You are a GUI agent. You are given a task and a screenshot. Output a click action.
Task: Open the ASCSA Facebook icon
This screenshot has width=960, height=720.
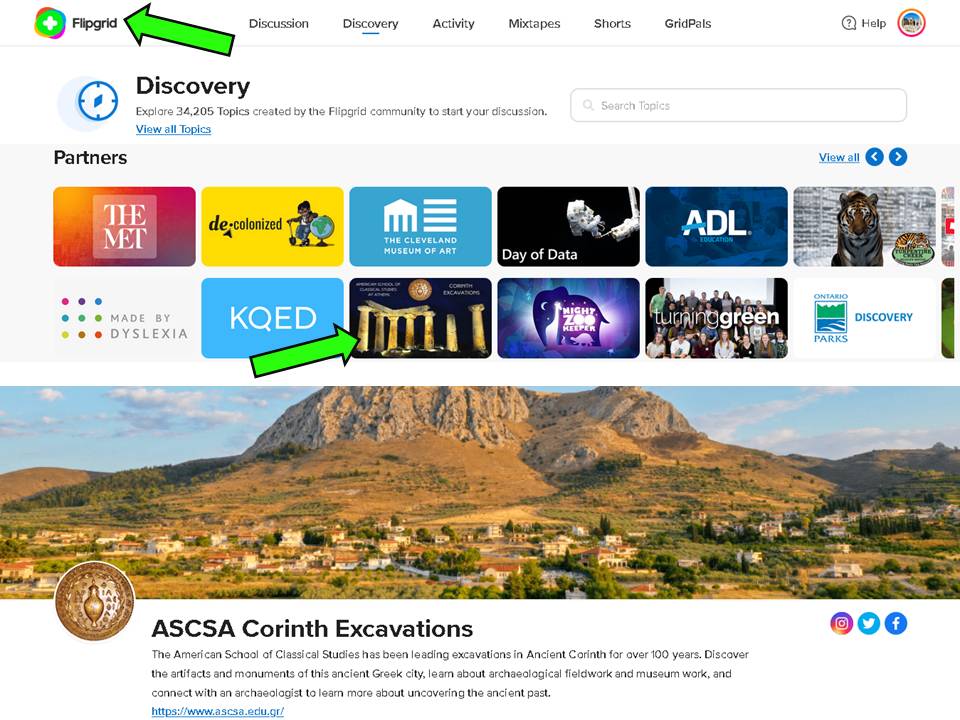point(896,624)
